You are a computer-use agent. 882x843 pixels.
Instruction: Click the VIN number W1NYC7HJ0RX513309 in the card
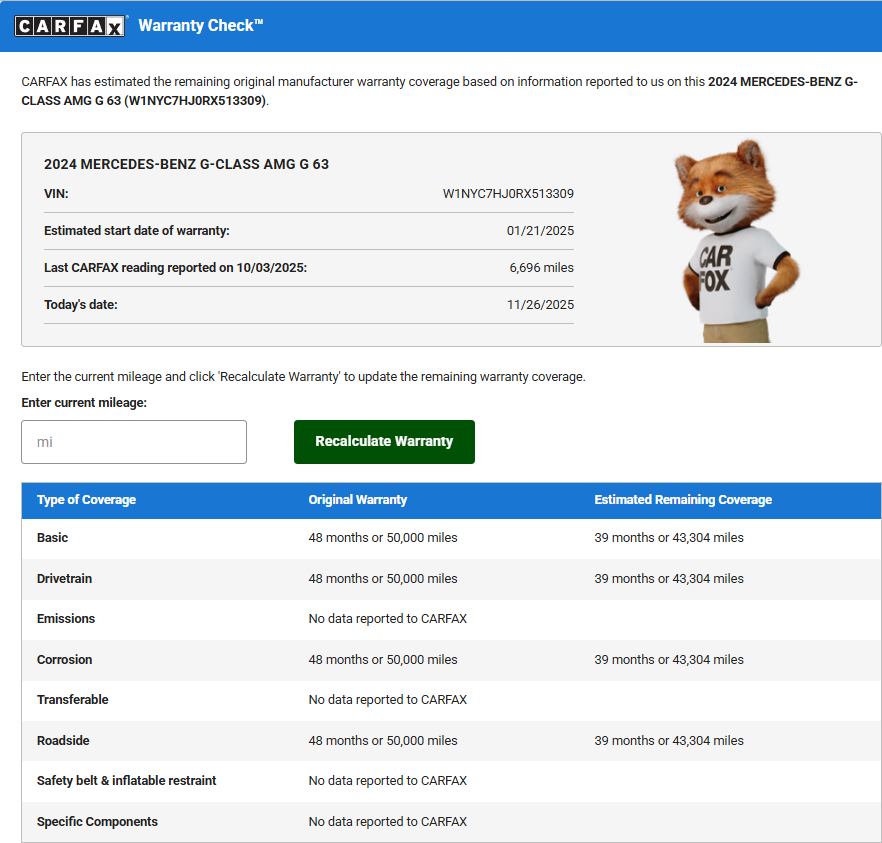point(508,194)
